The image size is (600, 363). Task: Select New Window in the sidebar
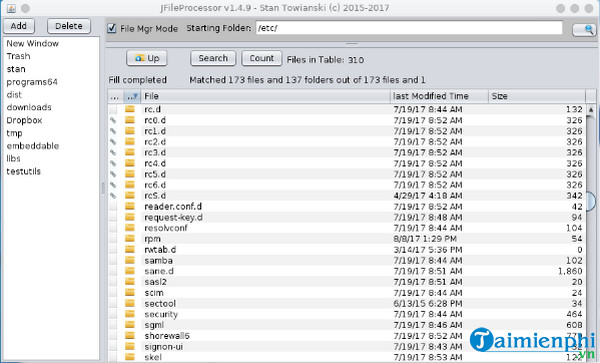pos(33,43)
